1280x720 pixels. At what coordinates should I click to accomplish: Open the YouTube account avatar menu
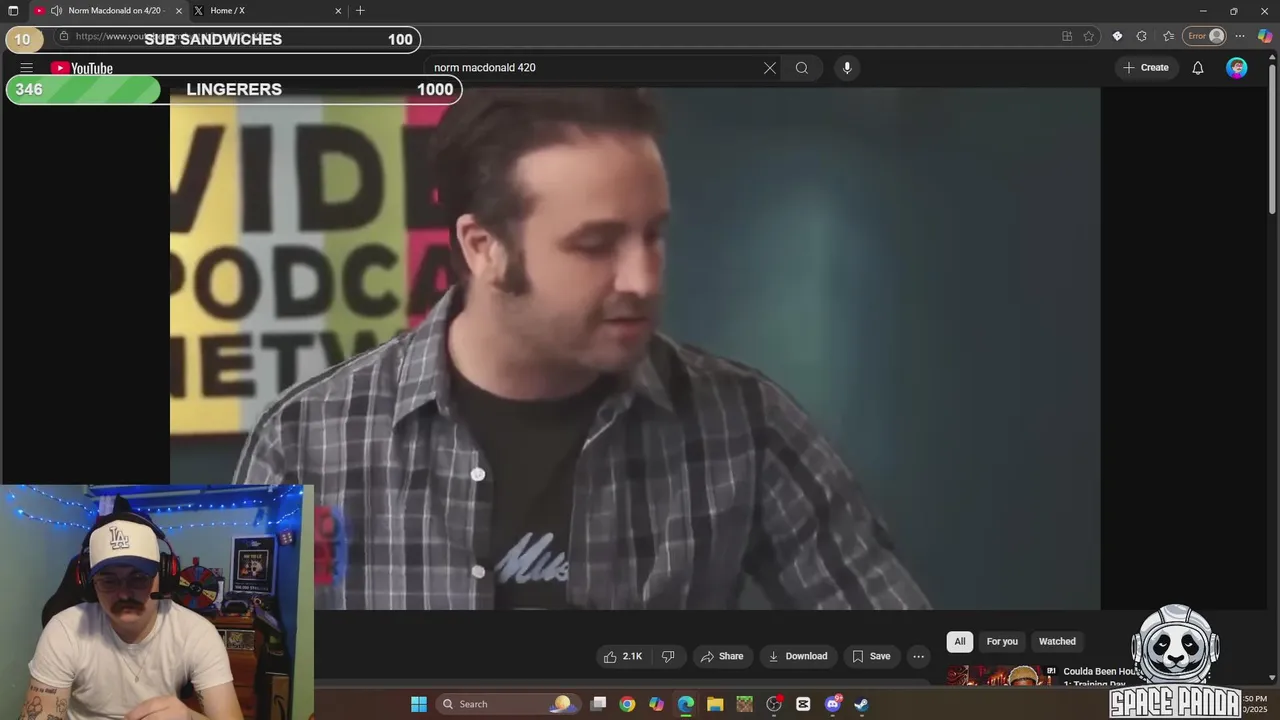coord(1237,68)
